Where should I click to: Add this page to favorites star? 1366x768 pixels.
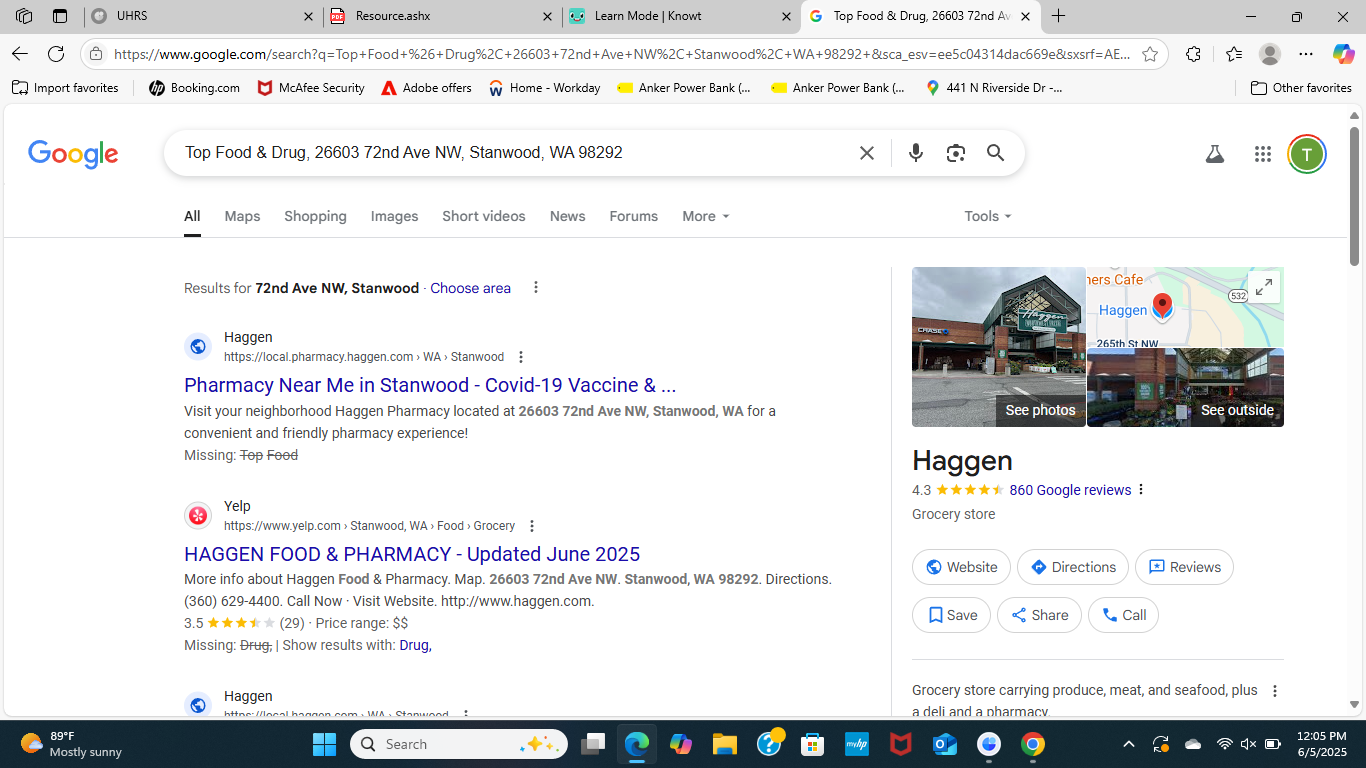tap(1150, 54)
